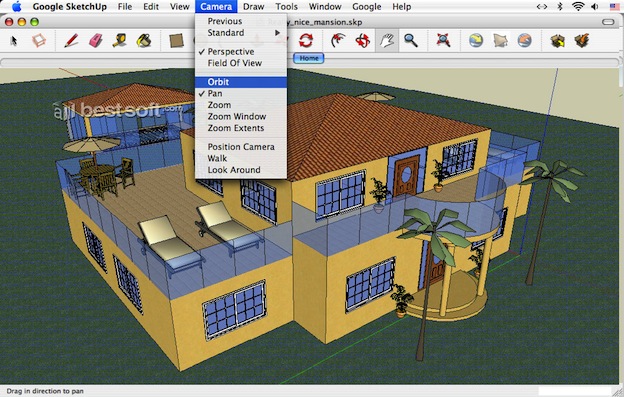Open the Window menu

[x=325, y=7]
